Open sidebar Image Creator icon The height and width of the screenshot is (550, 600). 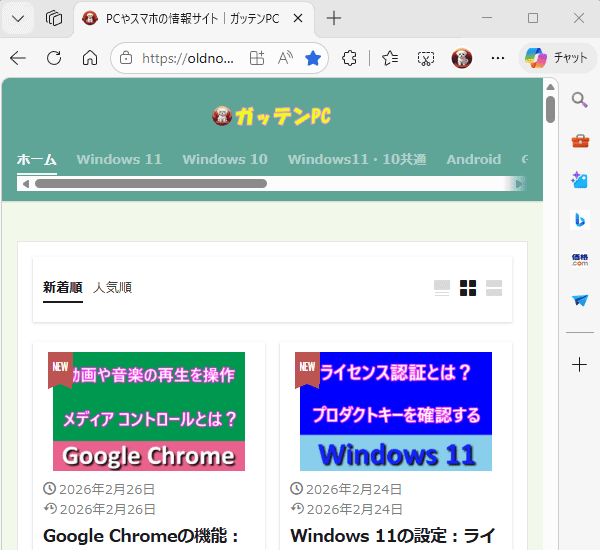[580, 180]
